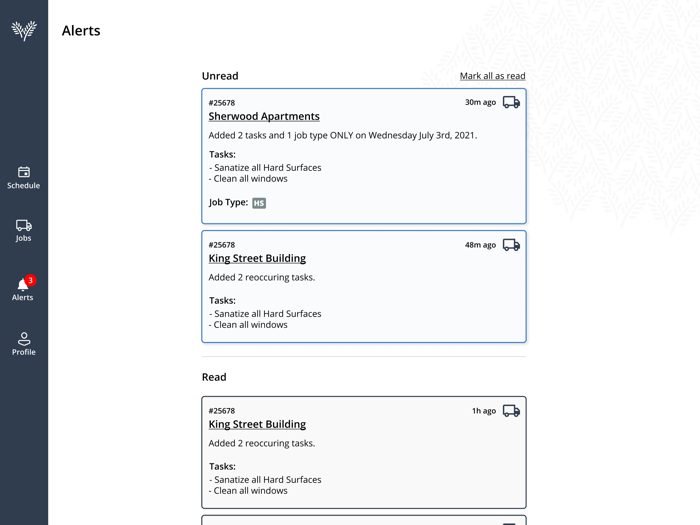The height and width of the screenshot is (525, 700).
Task: Click the truck icon on read King Street alert
Action: pyautogui.click(x=511, y=410)
